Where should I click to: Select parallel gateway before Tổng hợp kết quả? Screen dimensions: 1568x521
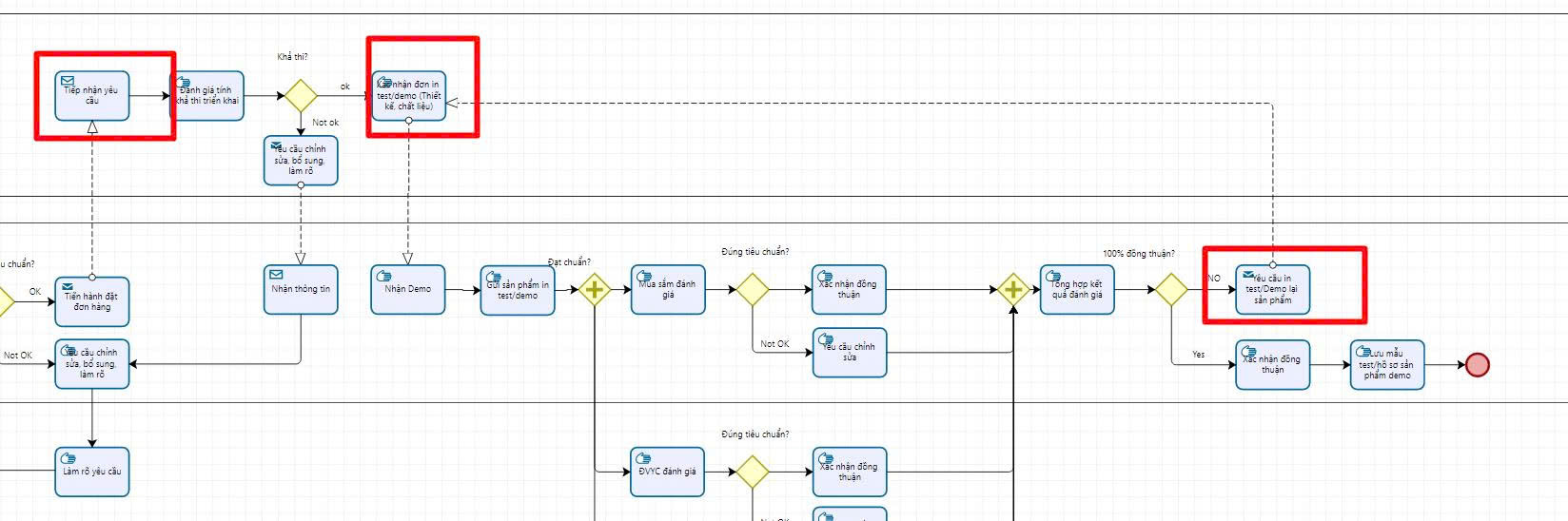(1013, 289)
